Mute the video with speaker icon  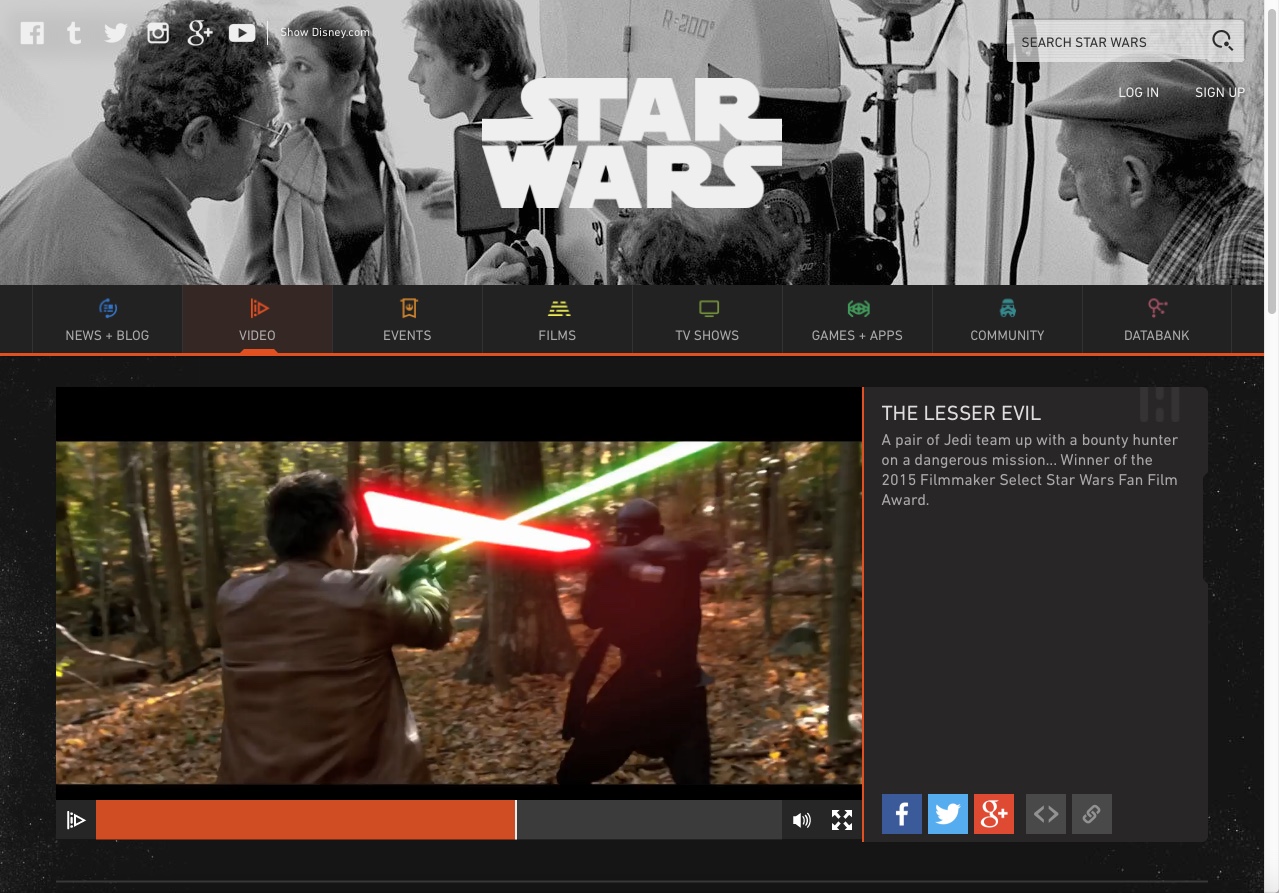pos(802,820)
